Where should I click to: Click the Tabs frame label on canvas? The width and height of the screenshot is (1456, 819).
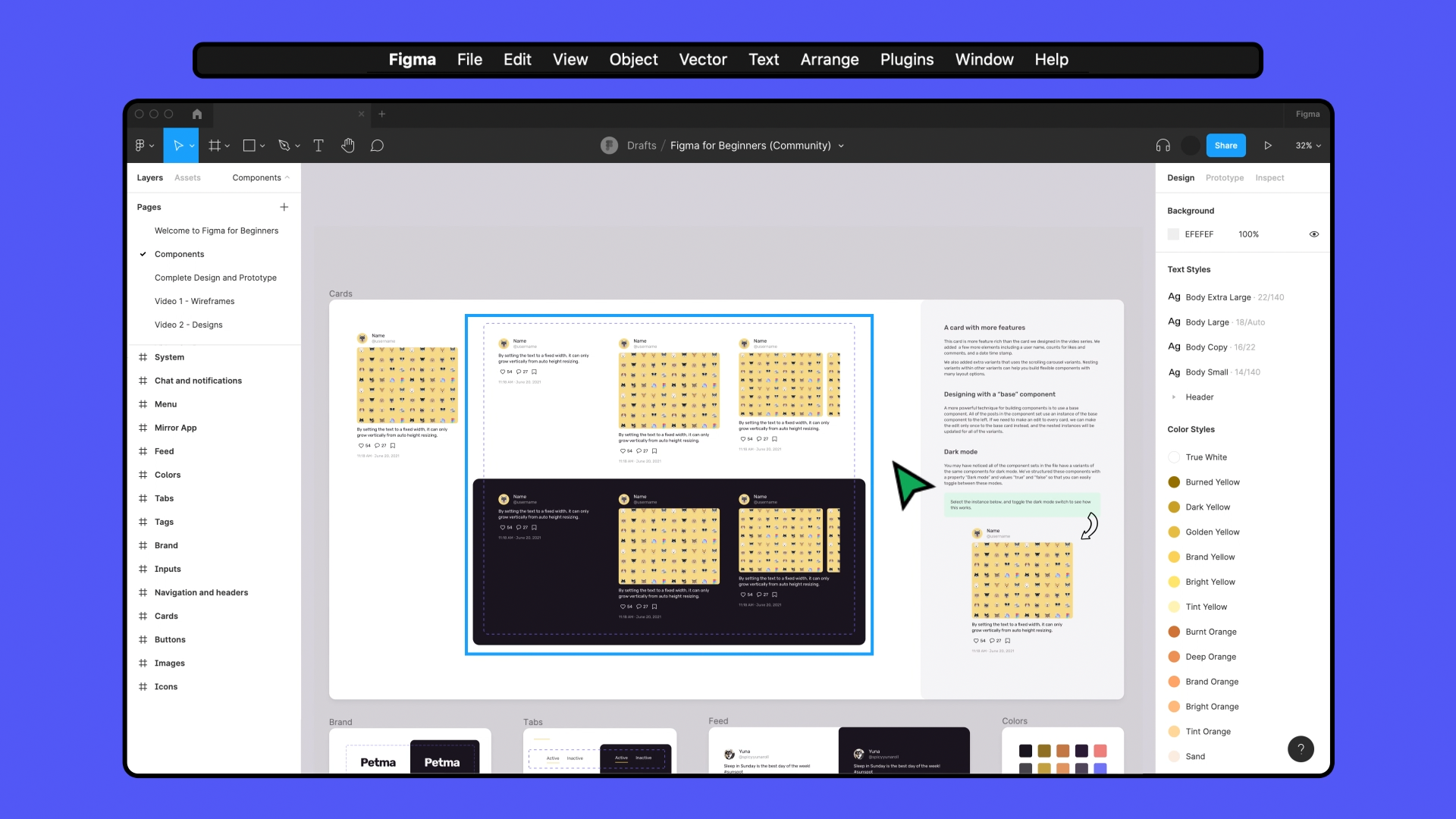pos(532,722)
